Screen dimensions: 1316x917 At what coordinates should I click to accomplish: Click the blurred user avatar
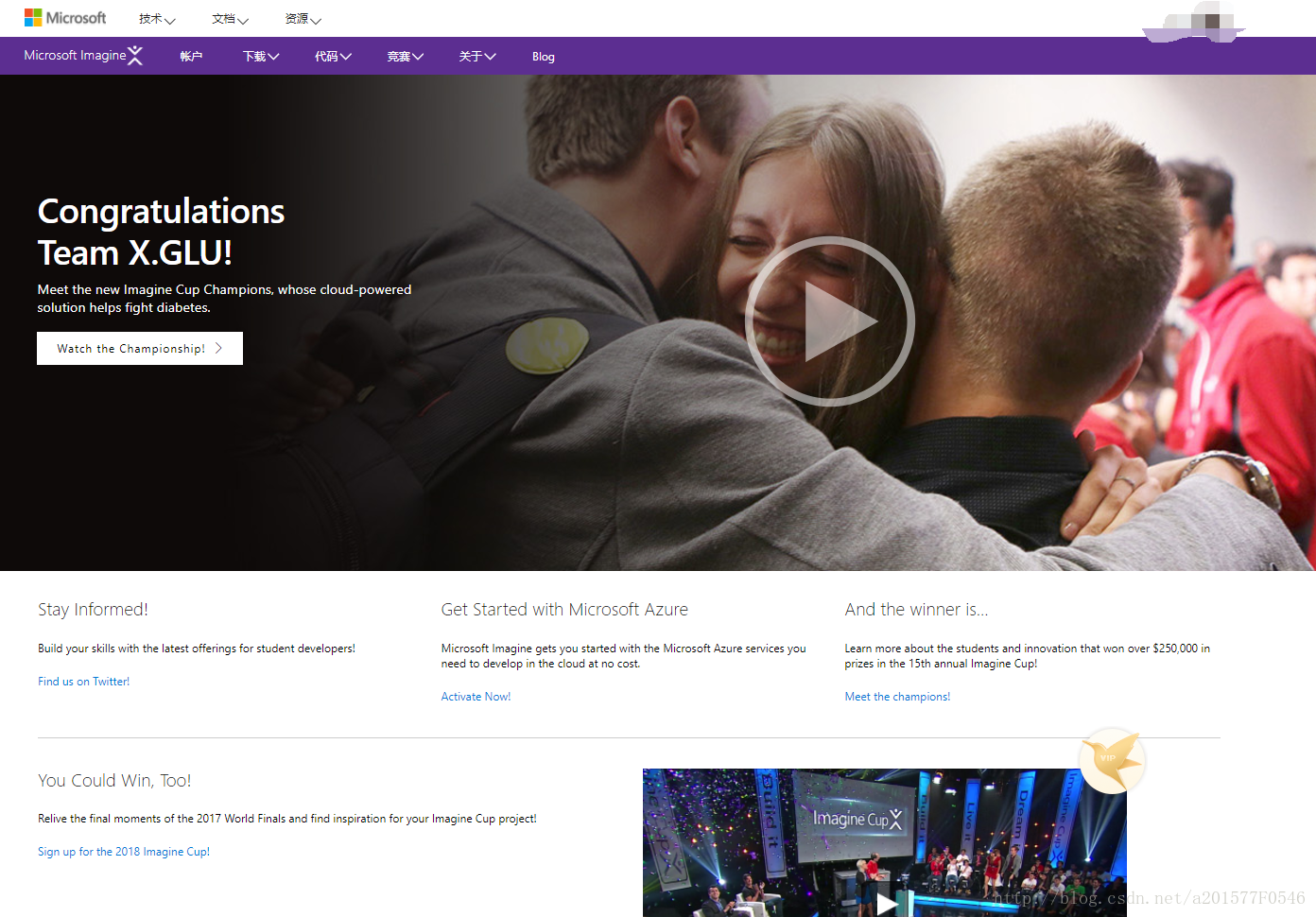click(1195, 23)
